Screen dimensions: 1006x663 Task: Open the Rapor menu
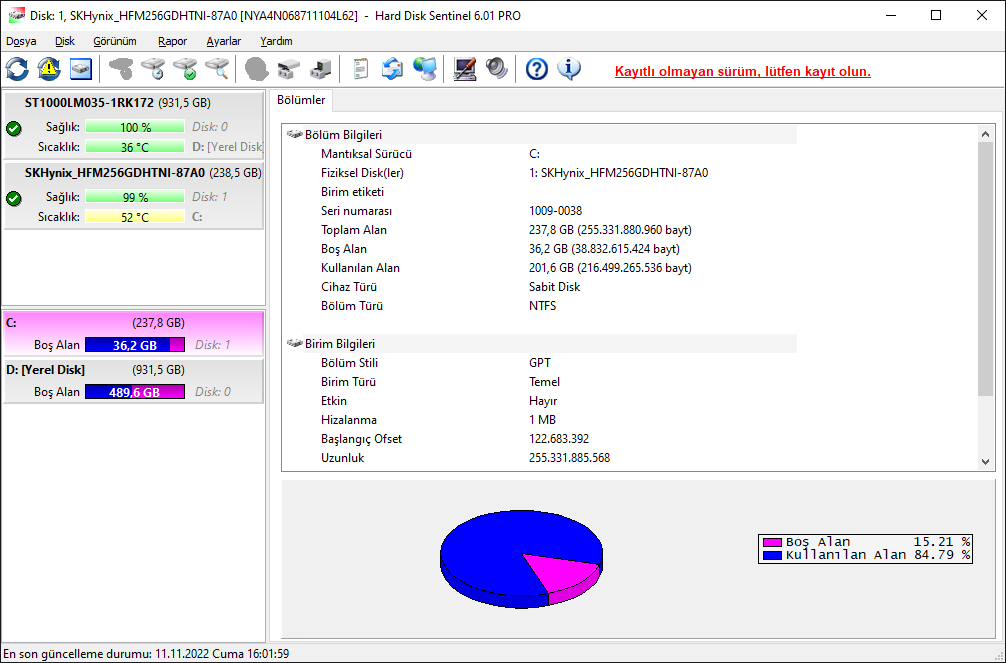click(173, 41)
